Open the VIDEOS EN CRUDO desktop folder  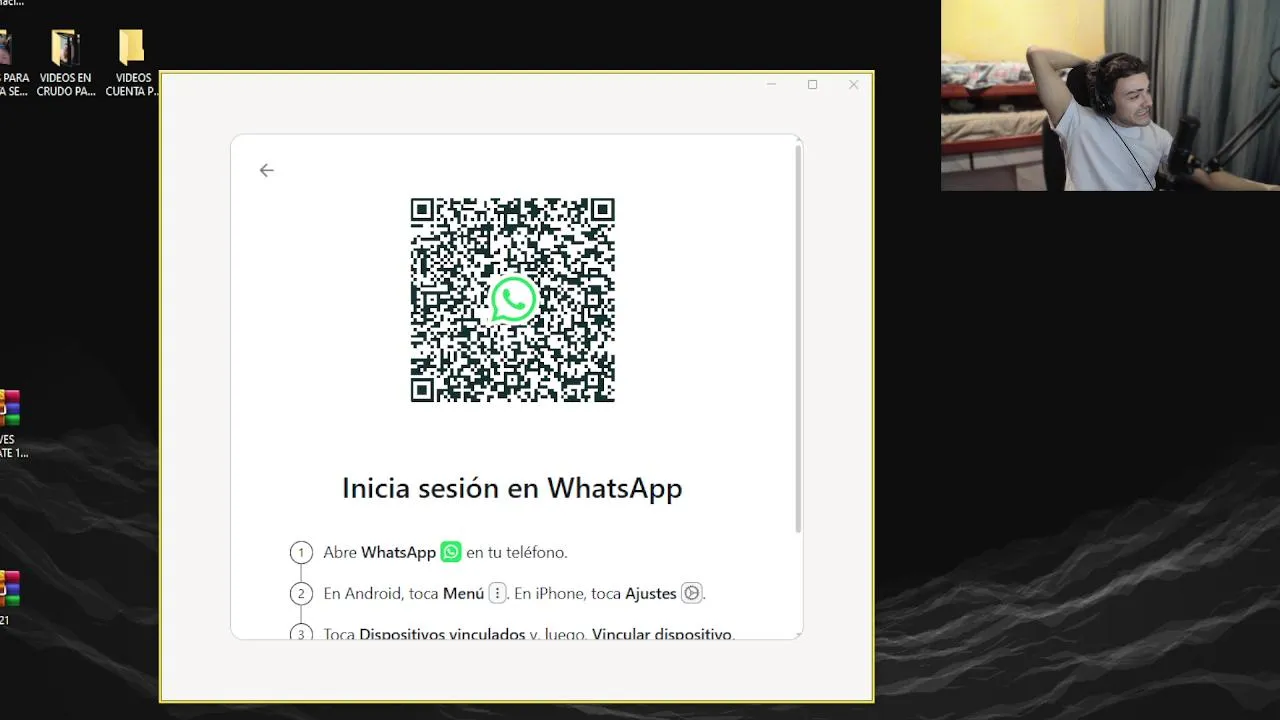tap(66, 63)
